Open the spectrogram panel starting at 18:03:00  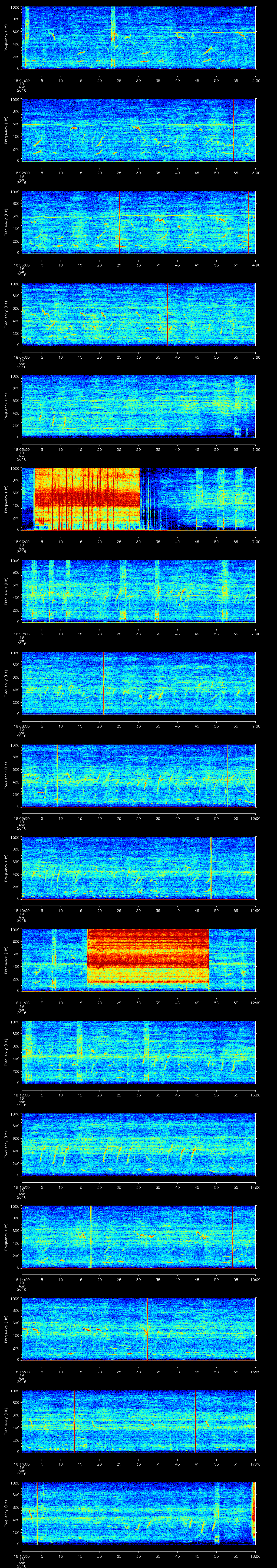point(138,222)
